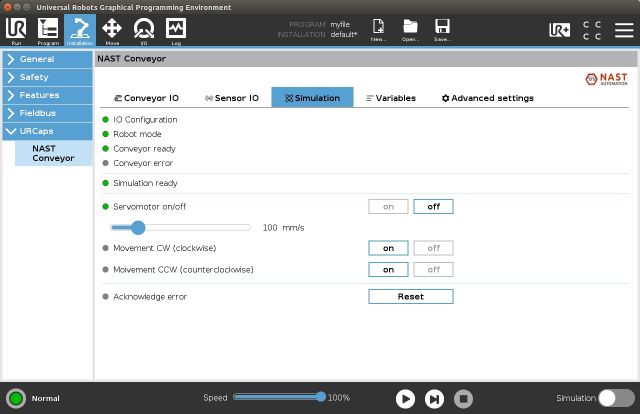
Task: Open the Run tab icon
Action: (x=16, y=30)
